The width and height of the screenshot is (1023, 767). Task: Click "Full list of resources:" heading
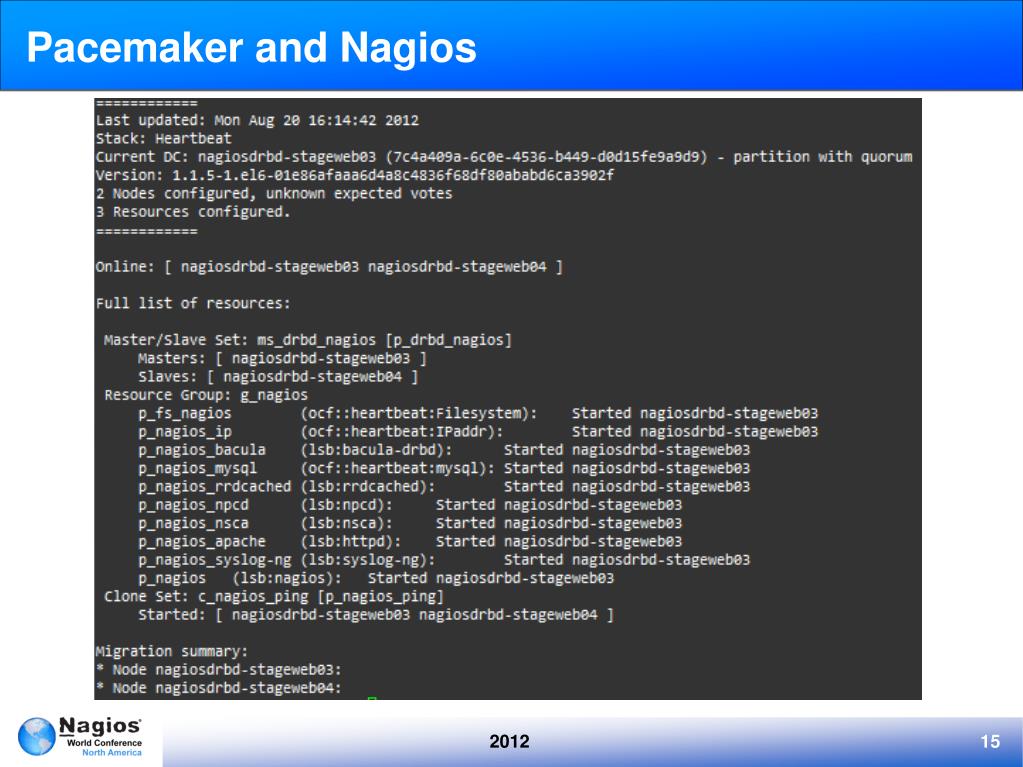[192, 303]
